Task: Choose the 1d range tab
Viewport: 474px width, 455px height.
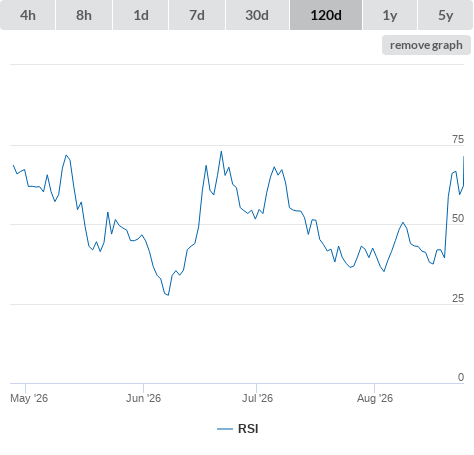Action: pyautogui.click(x=141, y=15)
